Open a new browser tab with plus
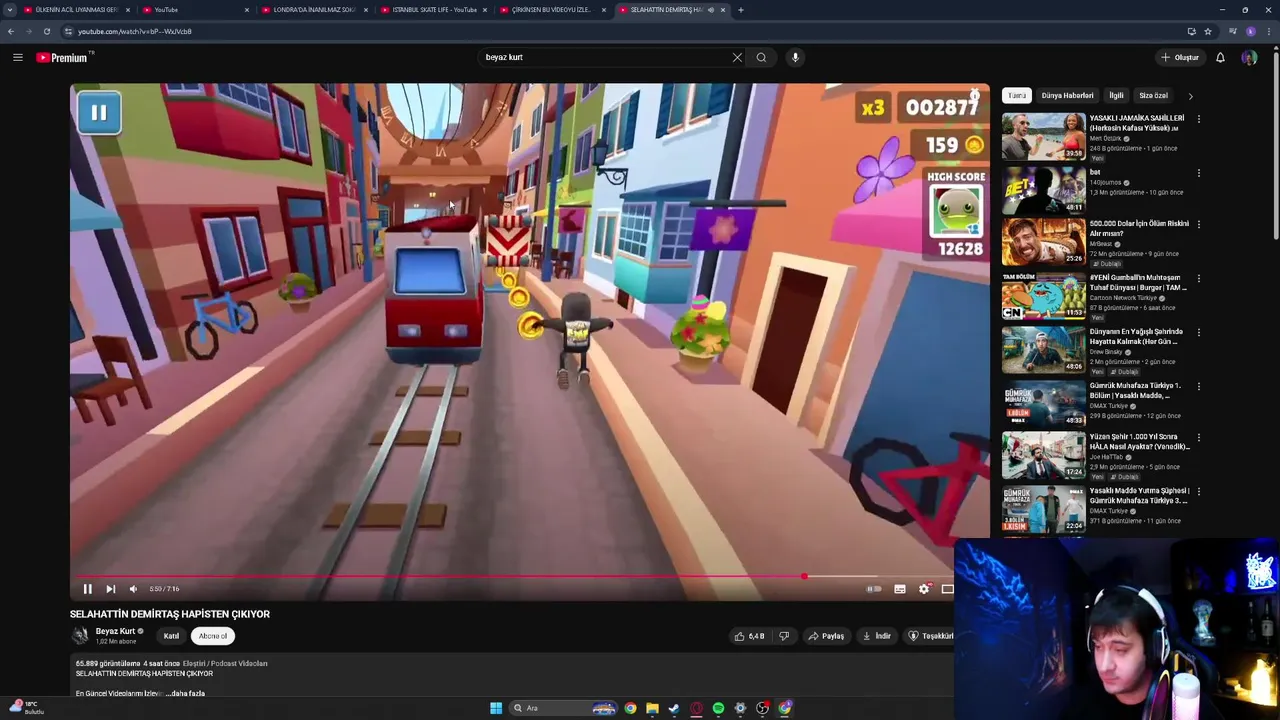This screenshot has height=720, width=1280. coord(740,10)
